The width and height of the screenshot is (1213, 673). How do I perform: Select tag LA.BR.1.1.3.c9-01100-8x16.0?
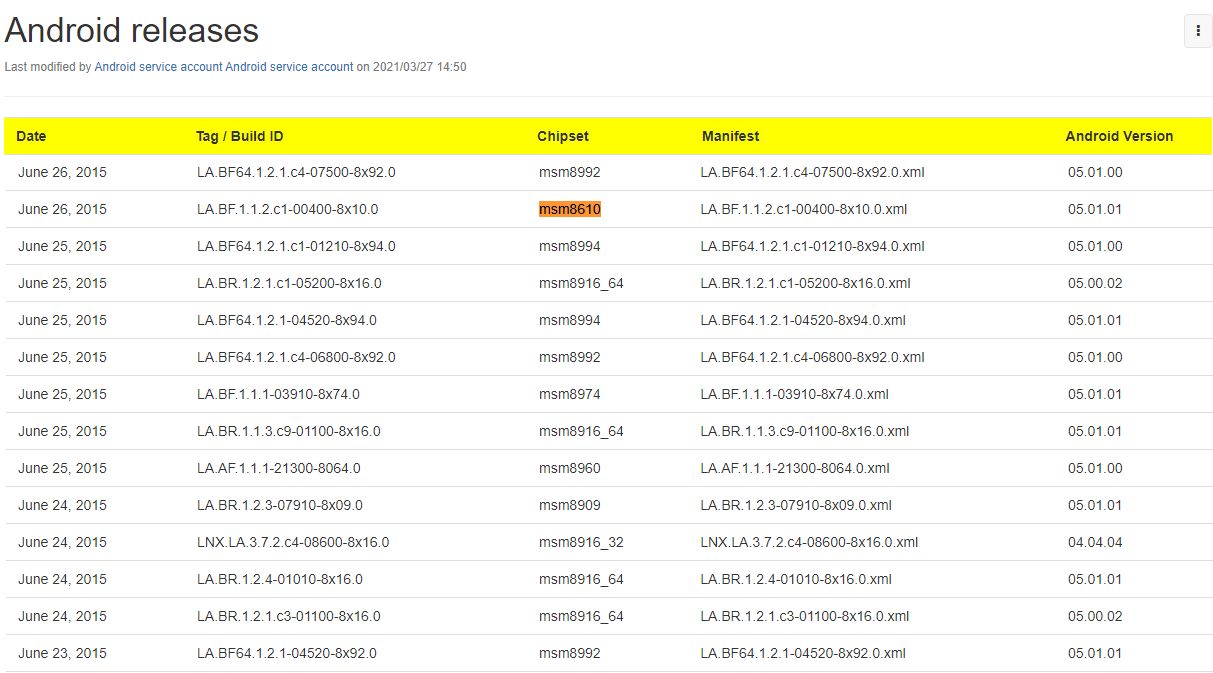(289, 431)
